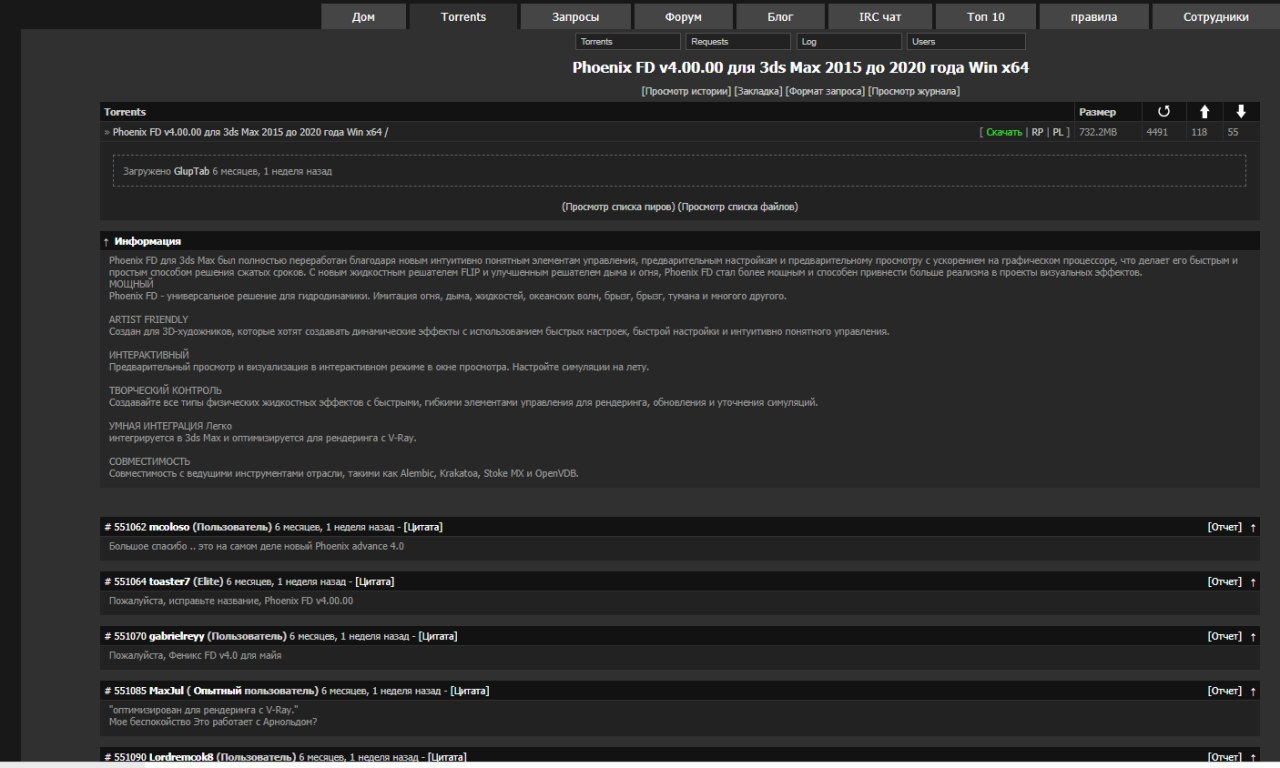This screenshot has width=1280, height=768.
Task: Open the Формат запроса link
Action: (x=825, y=91)
